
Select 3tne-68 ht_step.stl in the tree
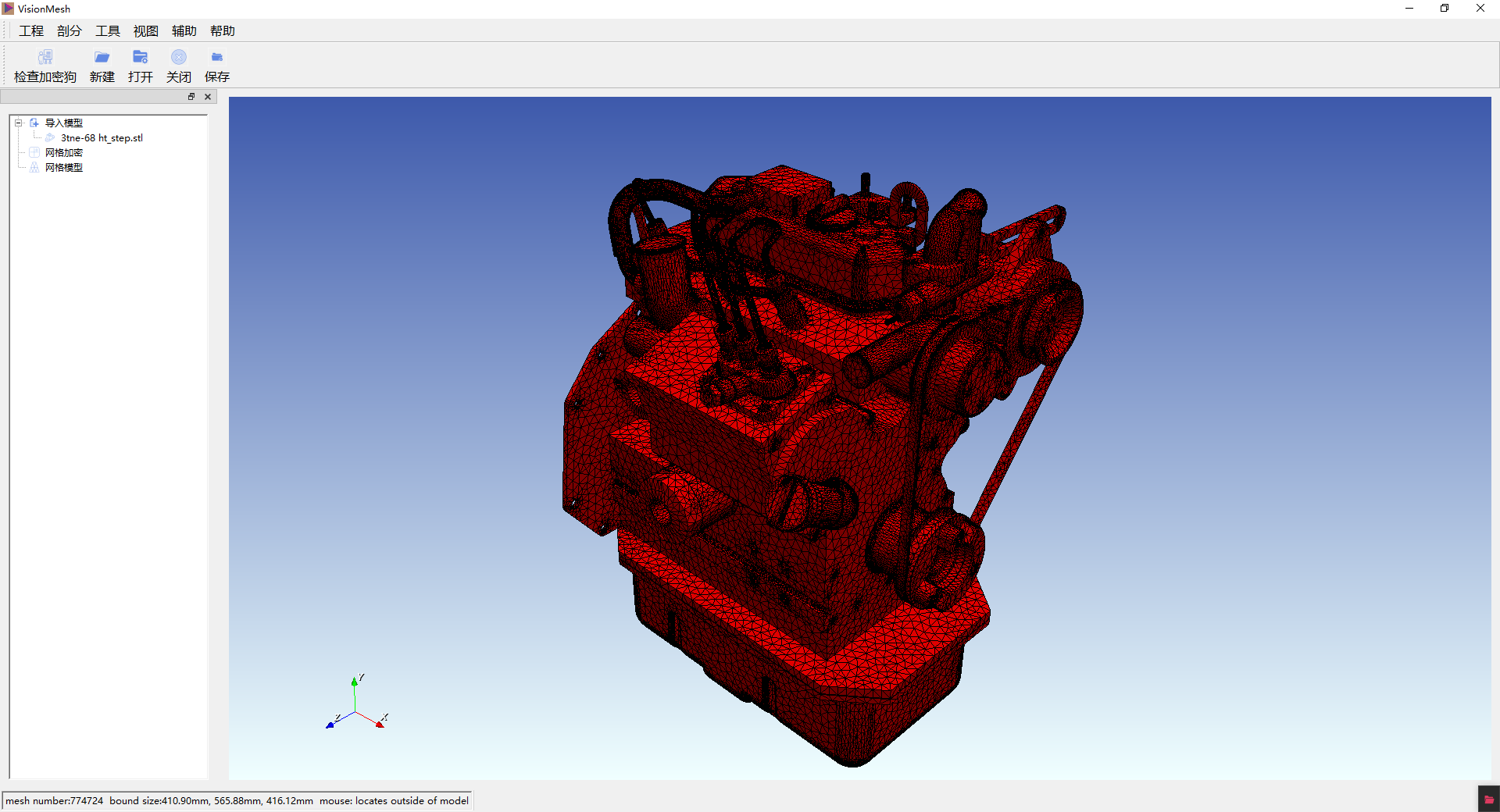(102, 138)
